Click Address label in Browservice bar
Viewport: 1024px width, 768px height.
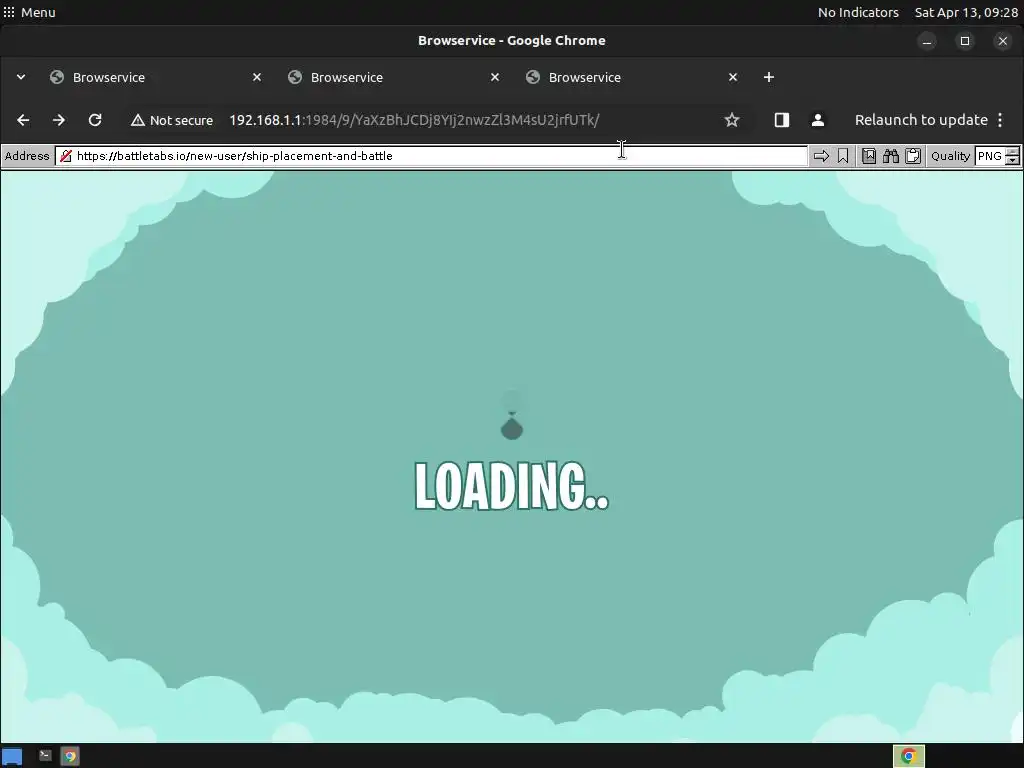tap(27, 156)
